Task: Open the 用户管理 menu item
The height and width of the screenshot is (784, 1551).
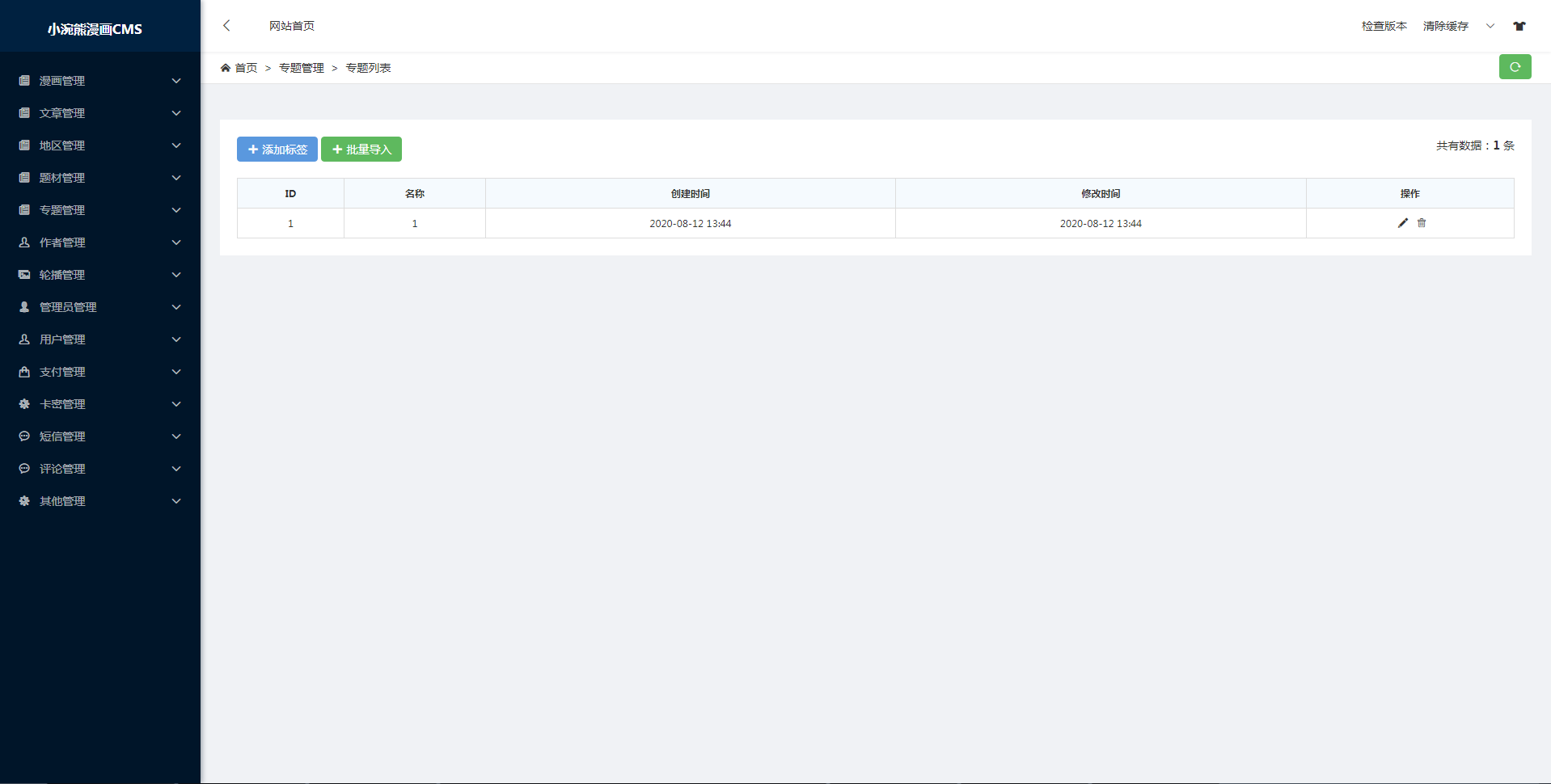Action: point(62,339)
